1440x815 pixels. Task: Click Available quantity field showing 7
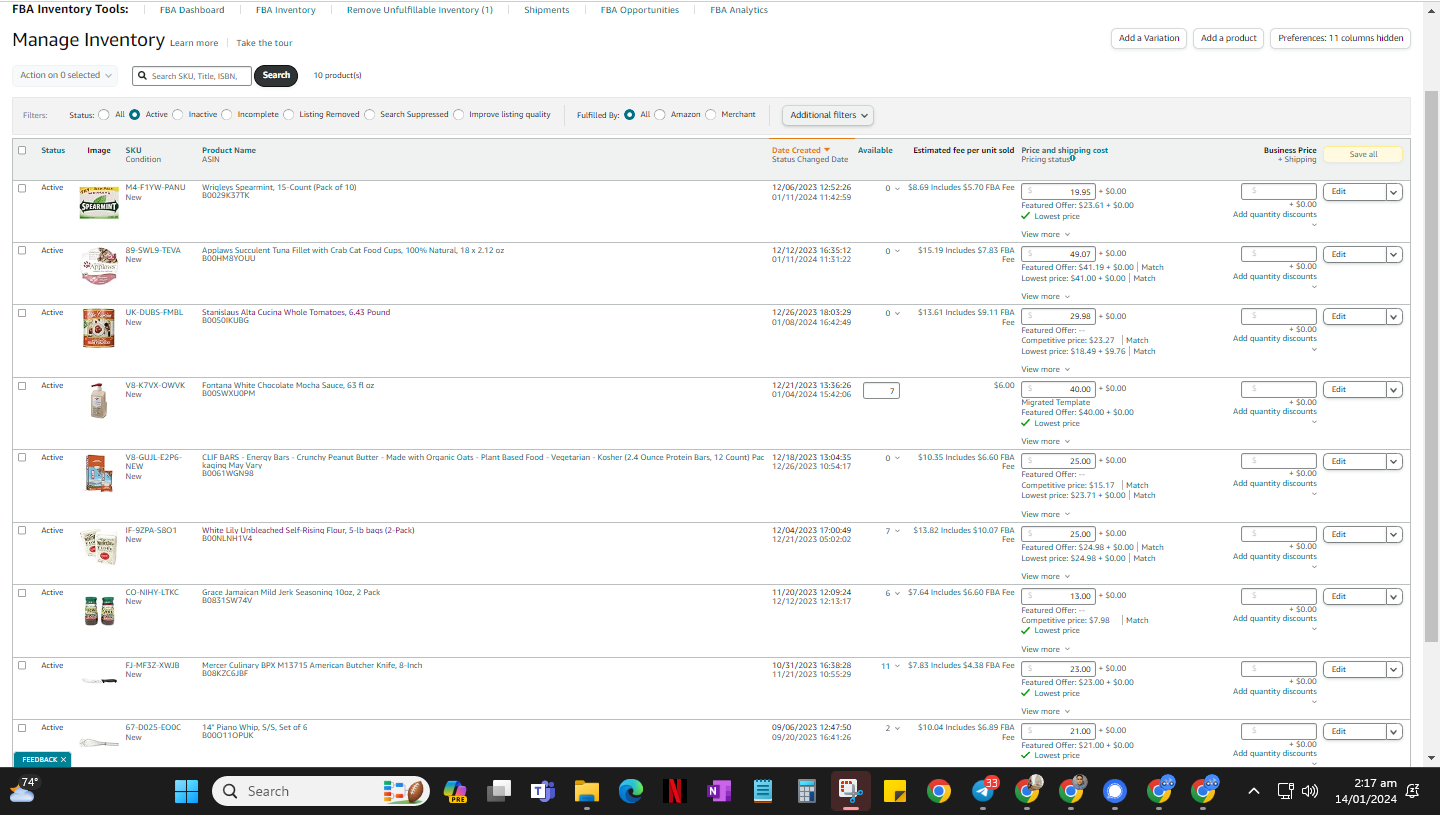[x=881, y=391]
